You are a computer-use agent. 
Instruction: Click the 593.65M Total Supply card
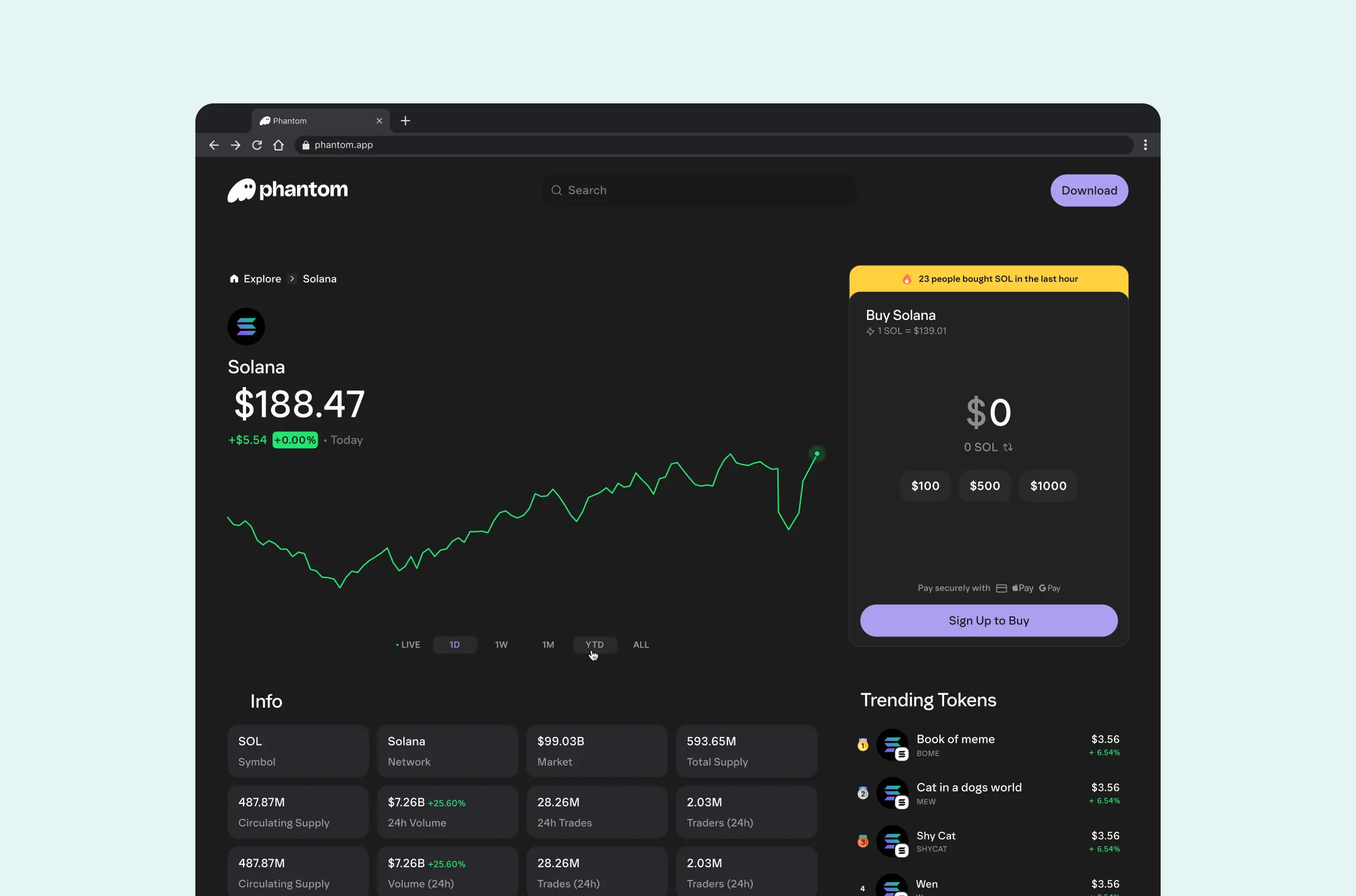point(746,751)
